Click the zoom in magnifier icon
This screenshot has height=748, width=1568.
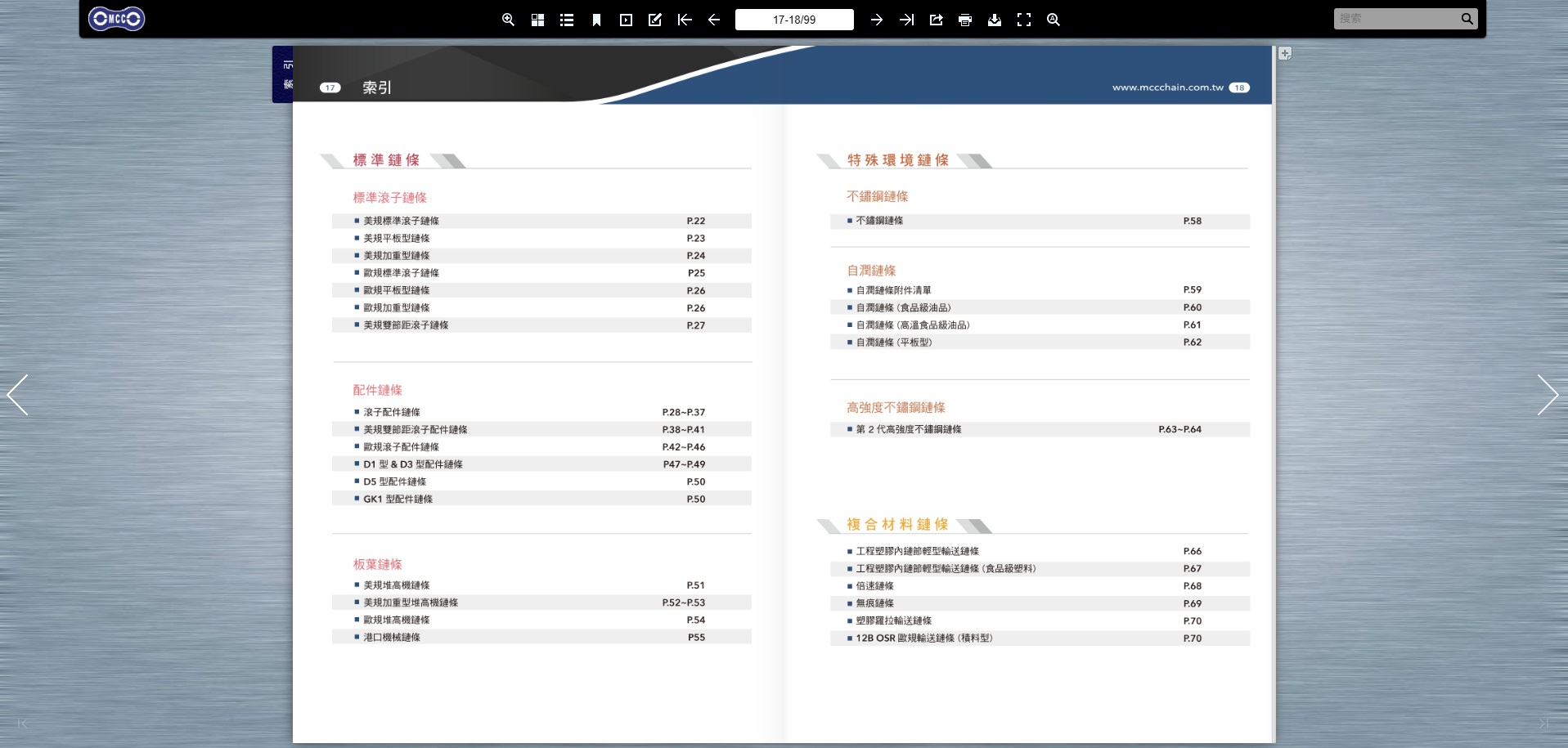[x=508, y=20]
